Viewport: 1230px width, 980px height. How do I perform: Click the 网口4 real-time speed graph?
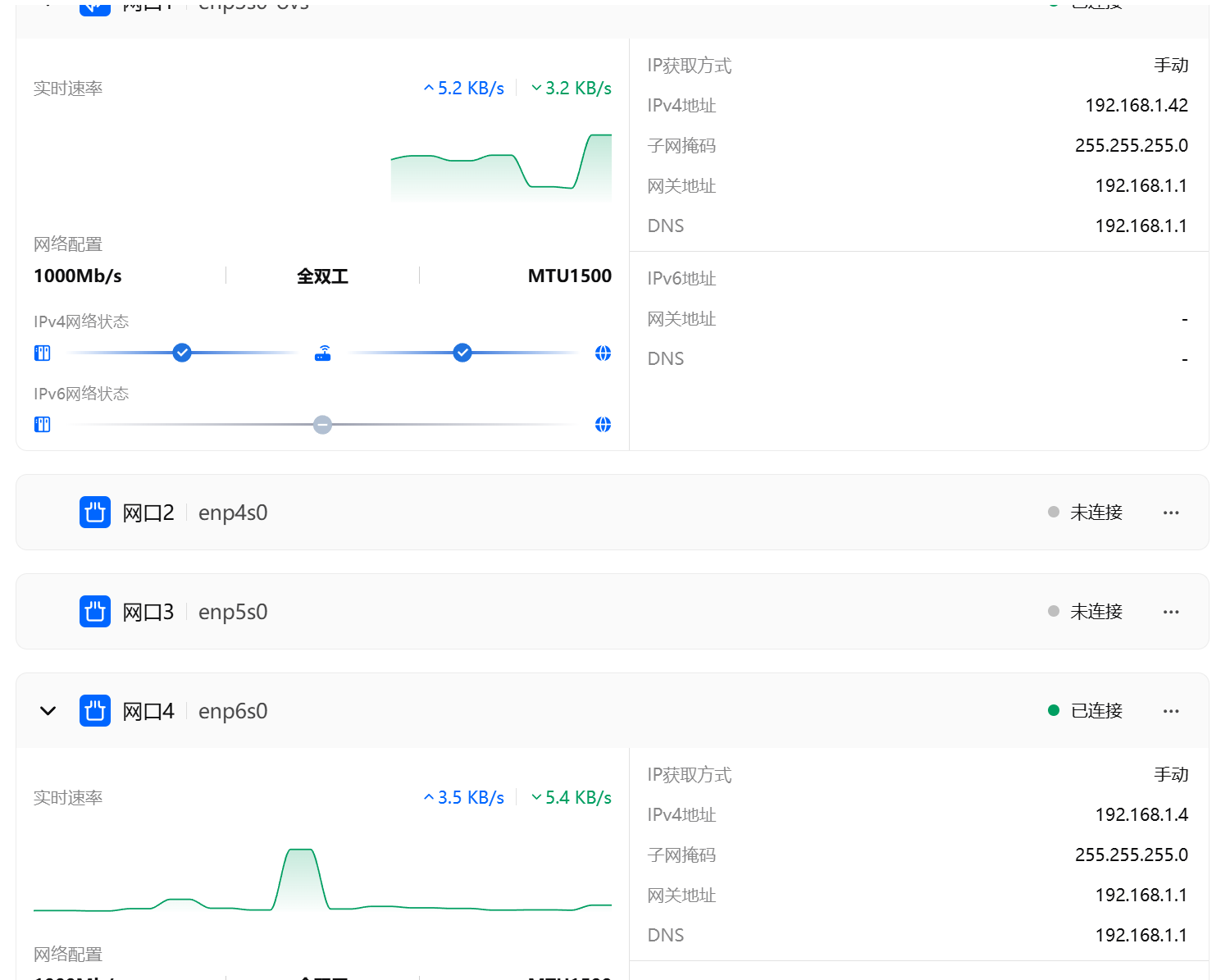(322, 882)
